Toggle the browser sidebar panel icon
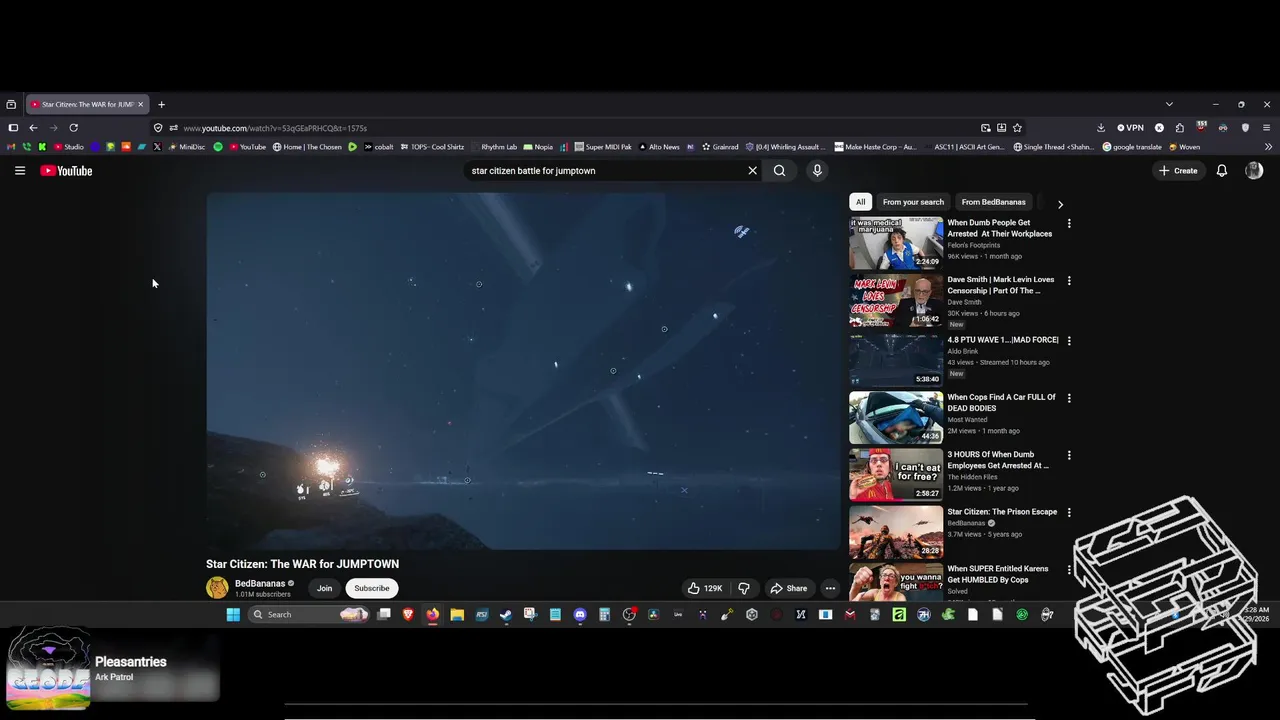This screenshot has width=1280, height=720. 13,128
